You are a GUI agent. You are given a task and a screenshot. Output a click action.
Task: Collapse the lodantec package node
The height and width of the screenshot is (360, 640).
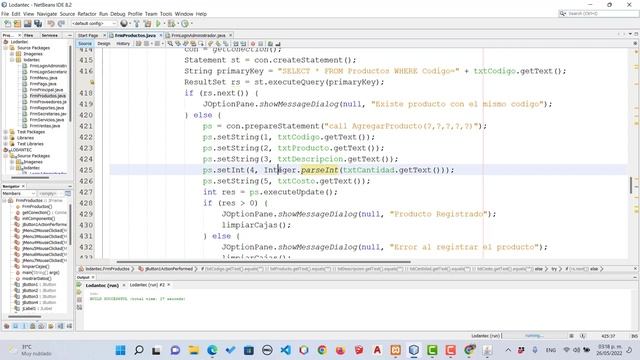tap(12, 60)
